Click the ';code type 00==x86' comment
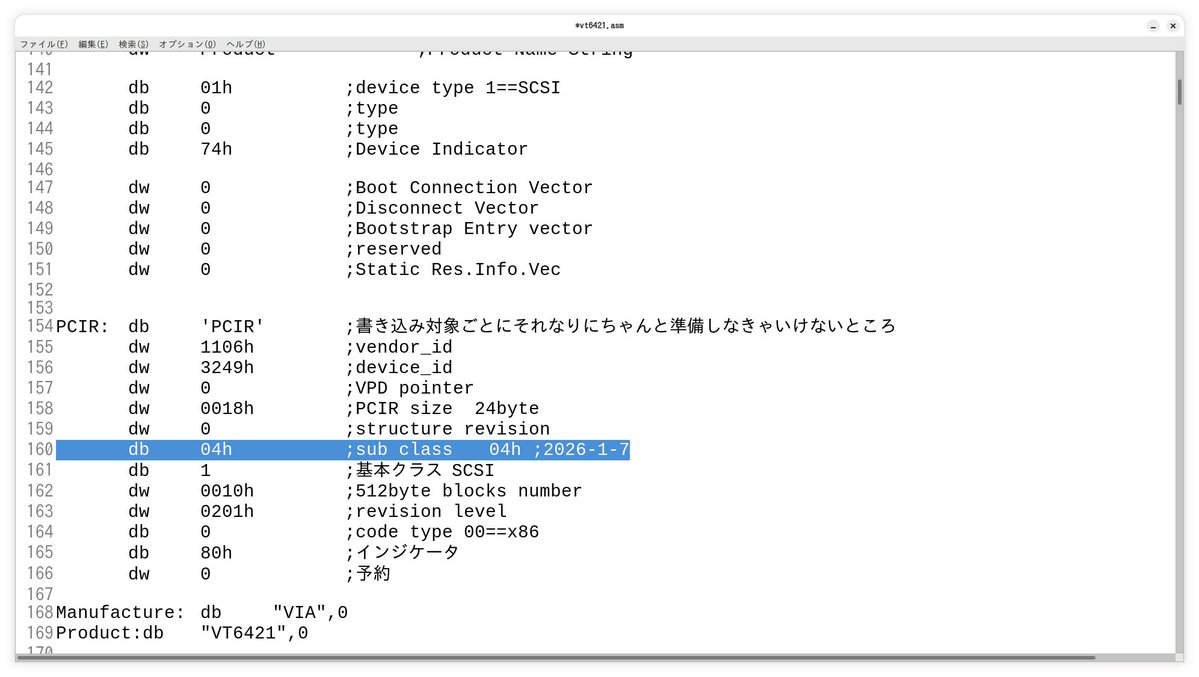1199x677 pixels. [x=442, y=532]
